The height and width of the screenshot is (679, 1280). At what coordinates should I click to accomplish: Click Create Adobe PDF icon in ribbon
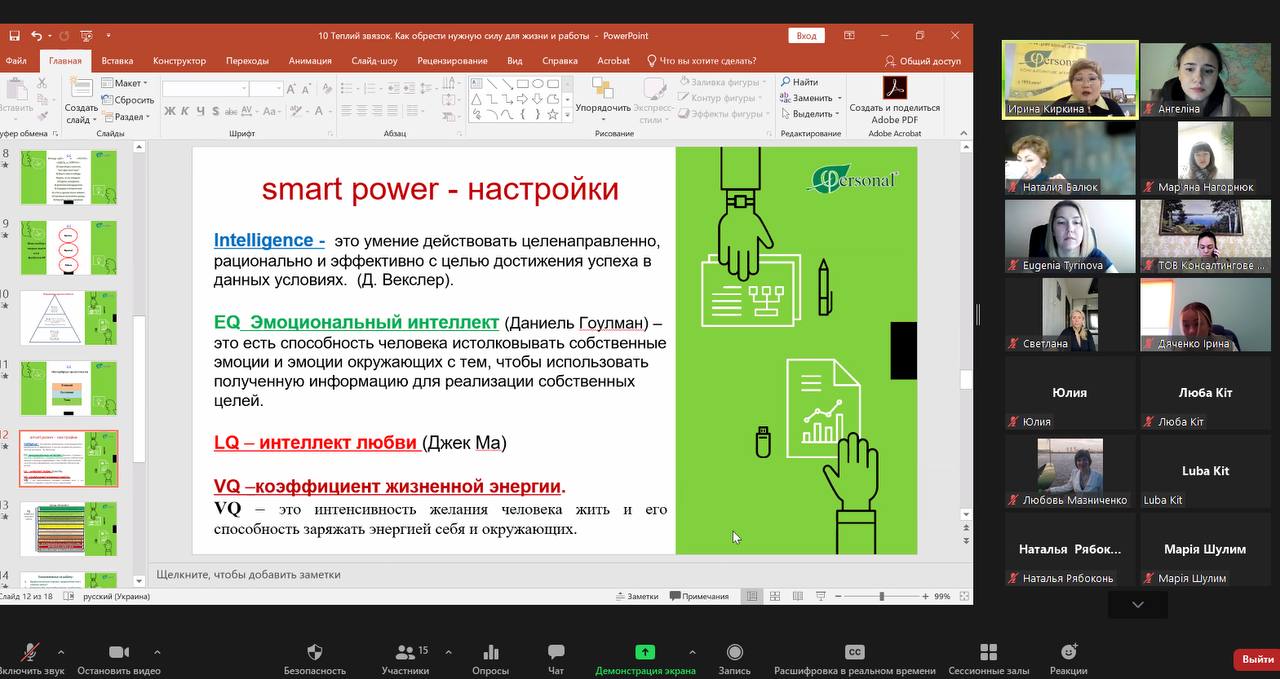(x=894, y=88)
